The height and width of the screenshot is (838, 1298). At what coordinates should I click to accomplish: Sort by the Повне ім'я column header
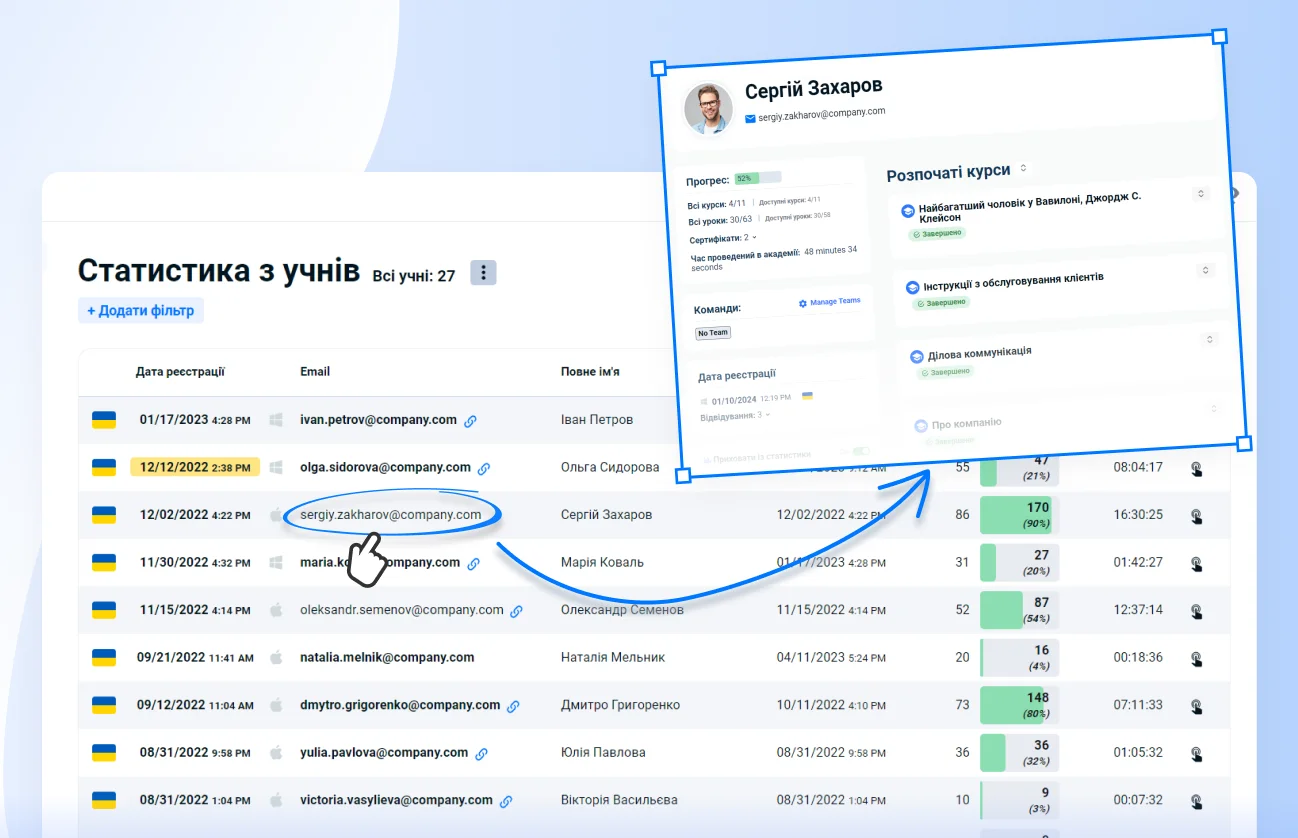[590, 372]
